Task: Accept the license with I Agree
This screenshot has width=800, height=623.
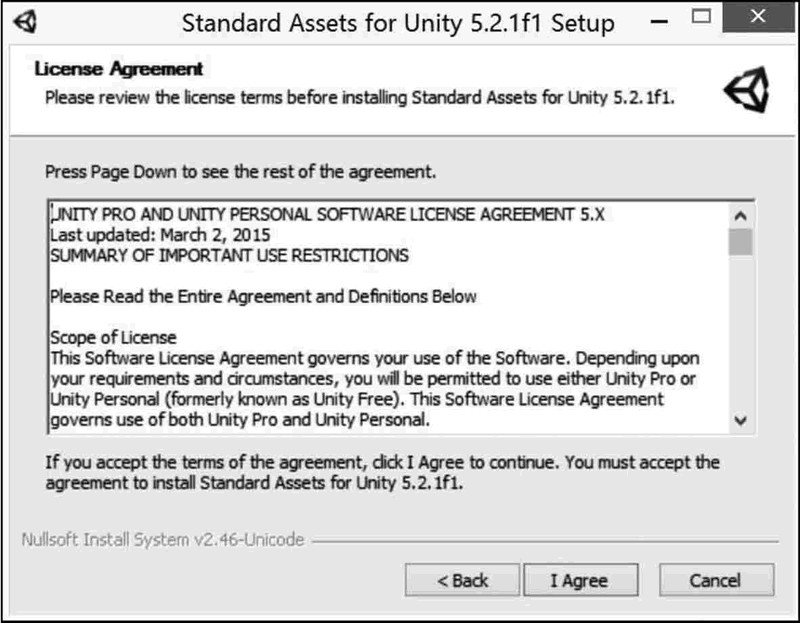Action: tap(579, 580)
